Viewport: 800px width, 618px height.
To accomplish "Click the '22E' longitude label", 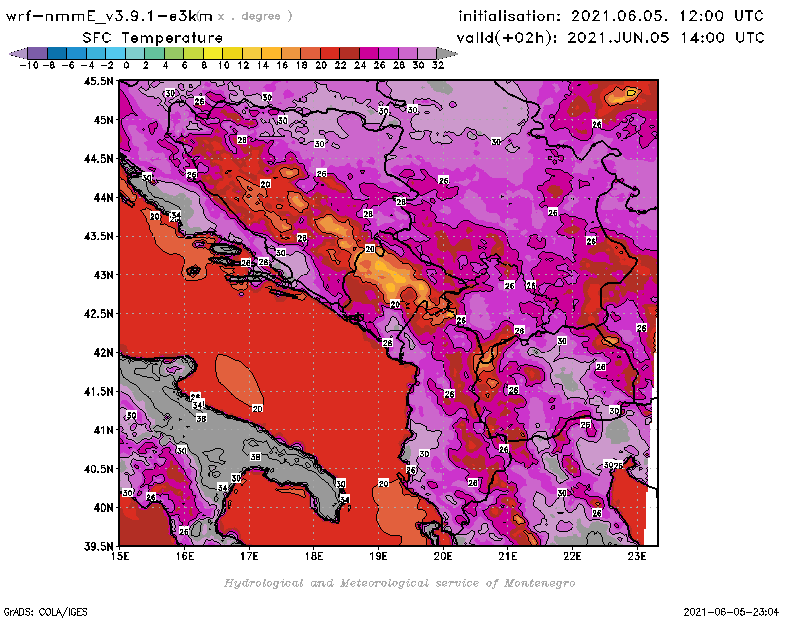I will click(572, 556).
